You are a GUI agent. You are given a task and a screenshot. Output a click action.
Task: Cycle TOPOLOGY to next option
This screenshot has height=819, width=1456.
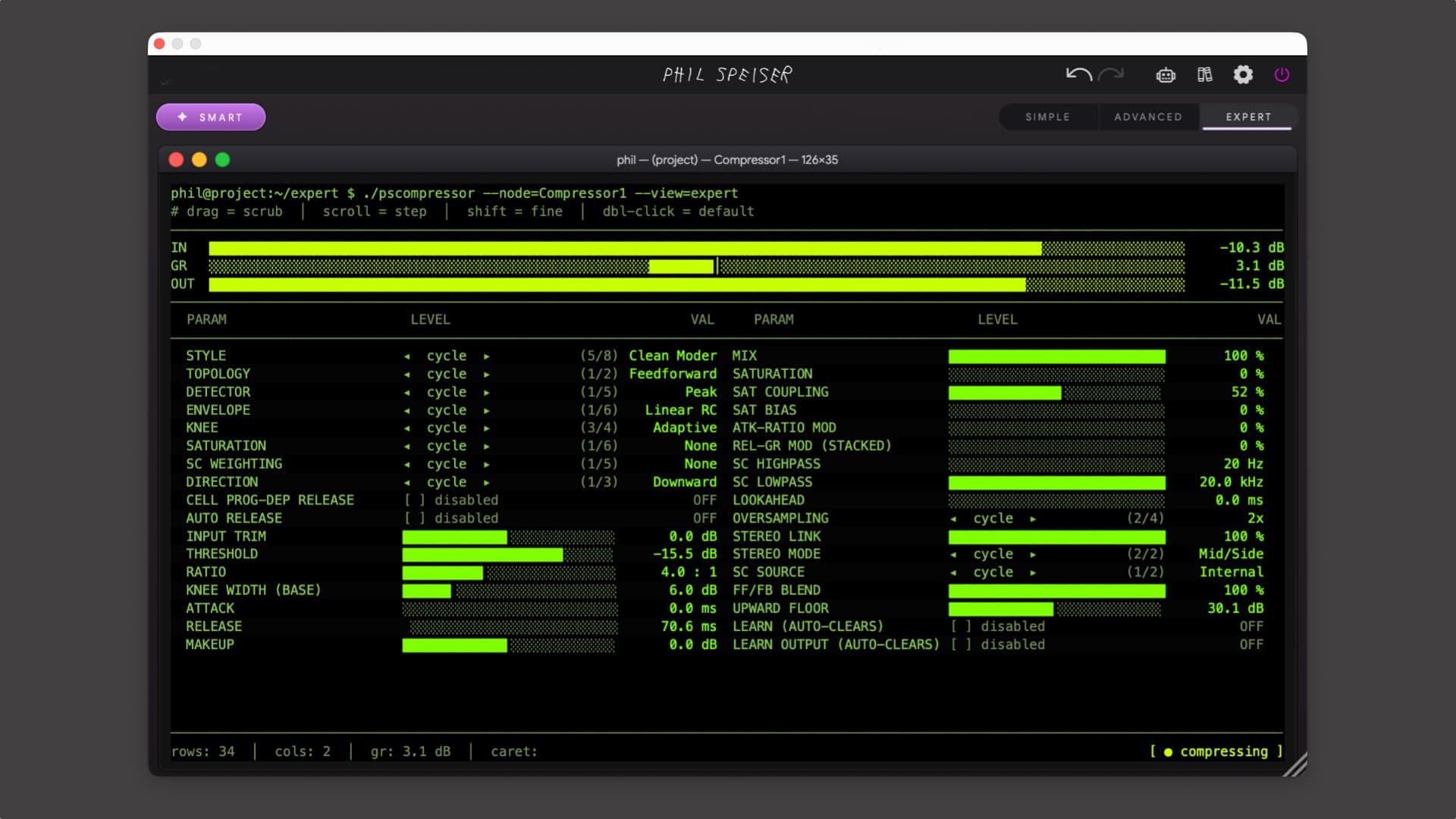487,374
